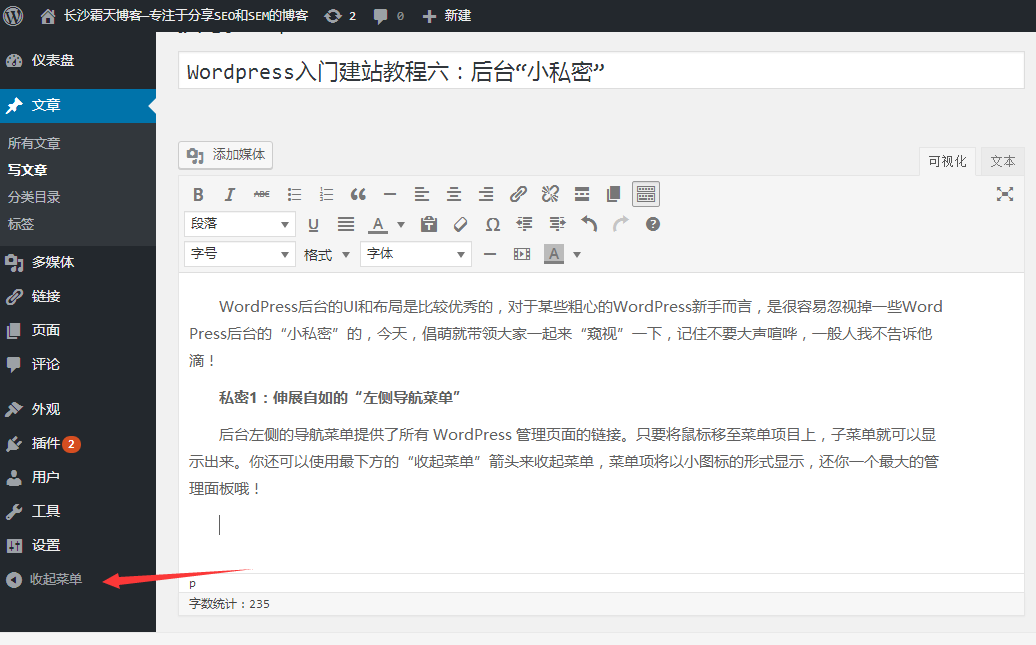The image size is (1036, 645).
Task: Switch to the 可视化 visual editor tab
Action: click(x=947, y=161)
